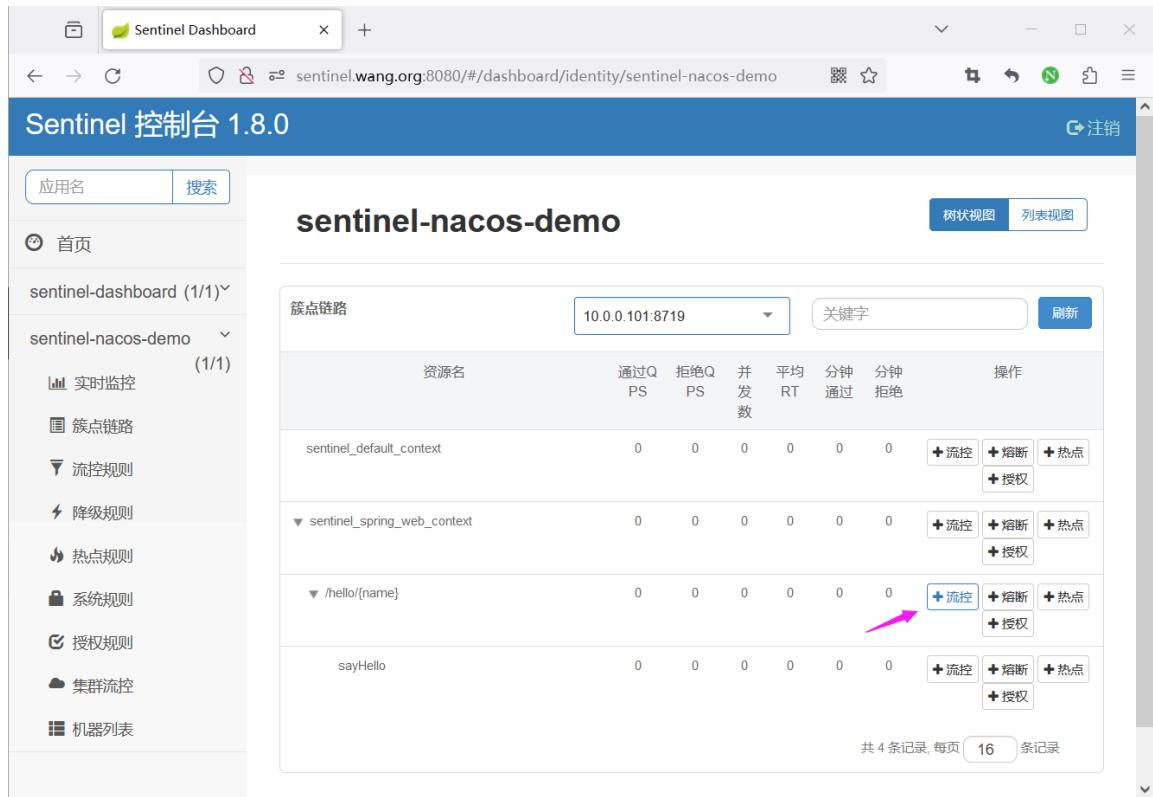The image size is (1153, 797).
Task: Click the Firefox view icon left of tab
Action: click(74, 29)
